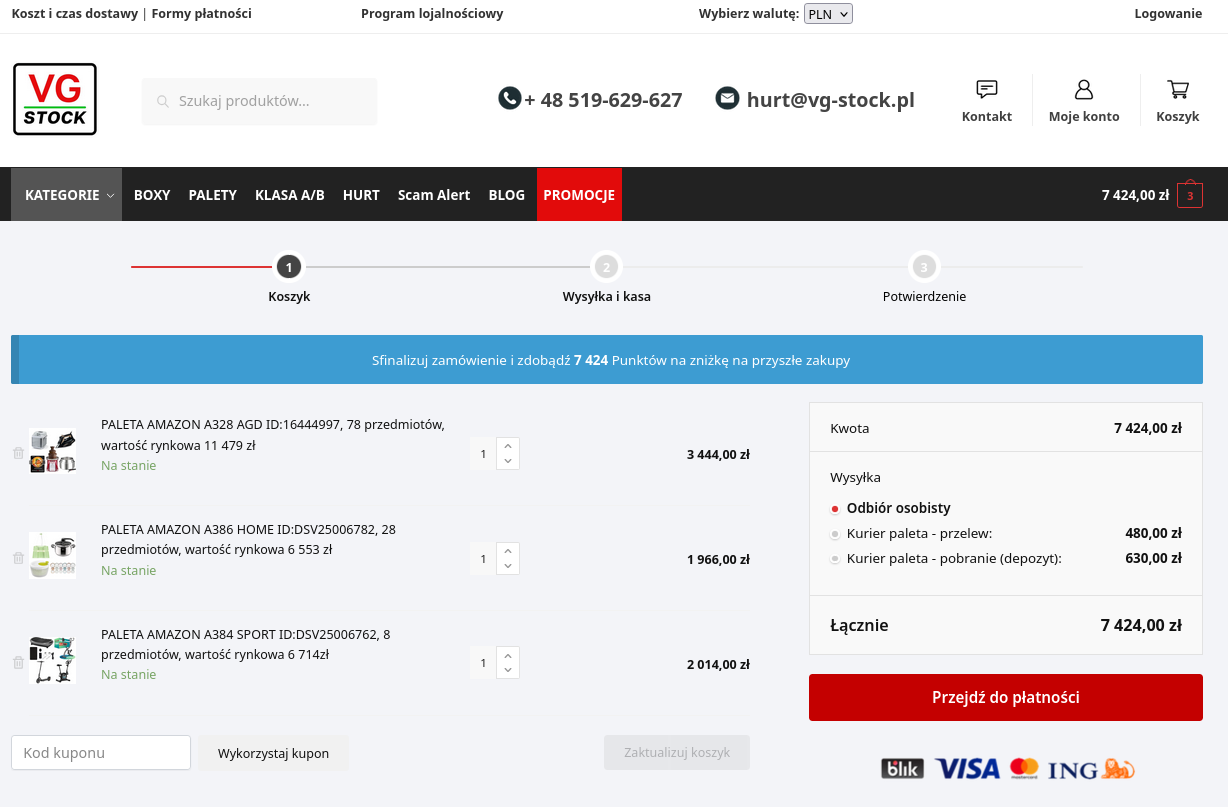Click quantity field for PALETA A386 HOME
Image resolution: width=1228 pixels, height=807 pixels.
click(483, 559)
